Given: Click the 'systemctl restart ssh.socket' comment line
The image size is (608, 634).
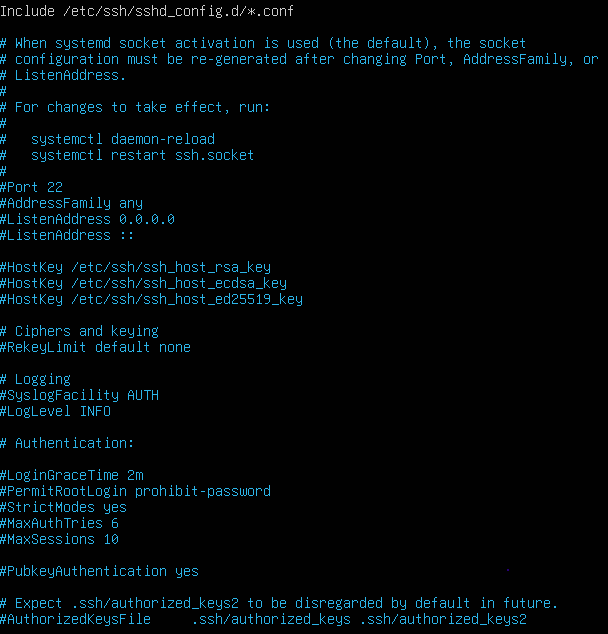Looking at the screenshot, I should [x=142, y=155].
